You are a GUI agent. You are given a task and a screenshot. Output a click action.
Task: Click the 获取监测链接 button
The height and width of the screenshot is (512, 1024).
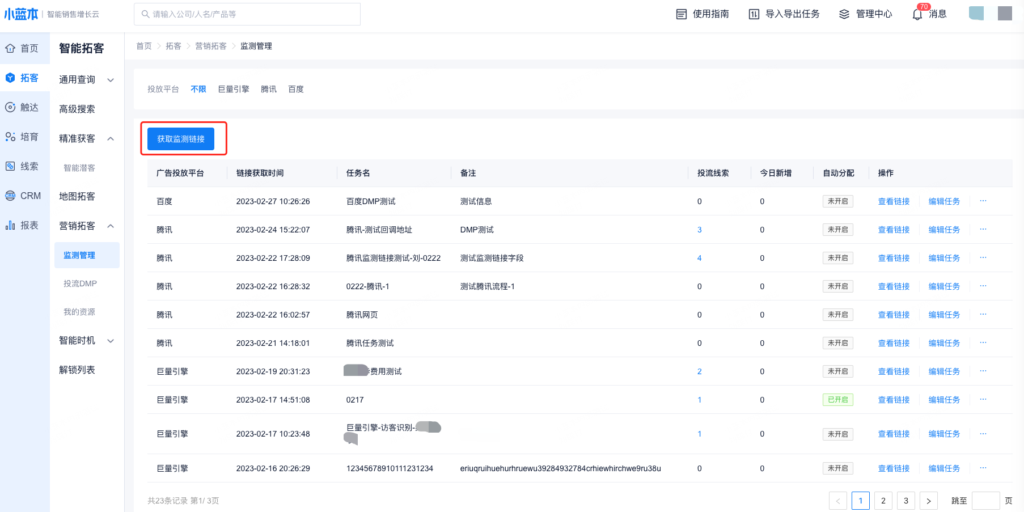click(181, 139)
